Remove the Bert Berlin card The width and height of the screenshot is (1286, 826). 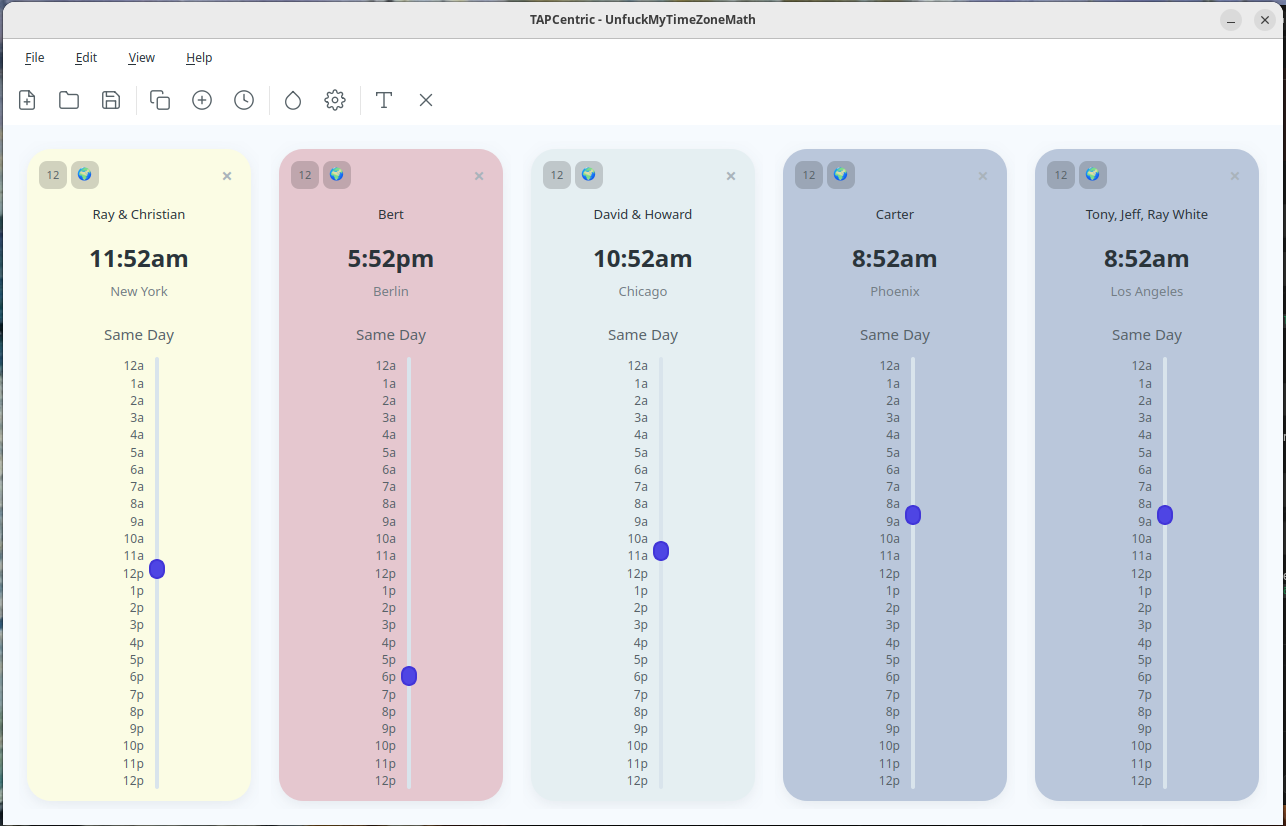[x=479, y=176]
